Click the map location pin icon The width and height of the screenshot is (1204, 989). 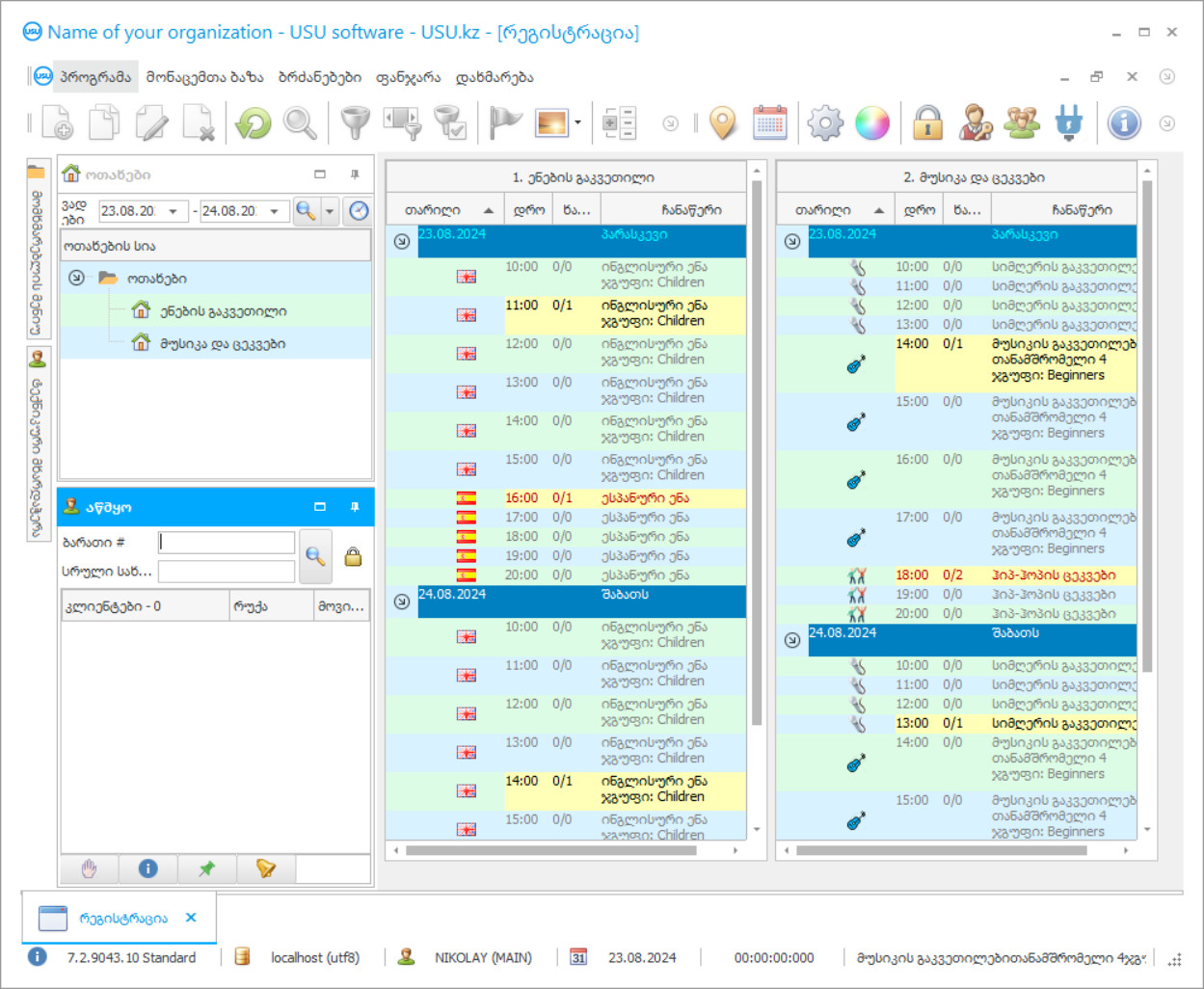point(722,123)
